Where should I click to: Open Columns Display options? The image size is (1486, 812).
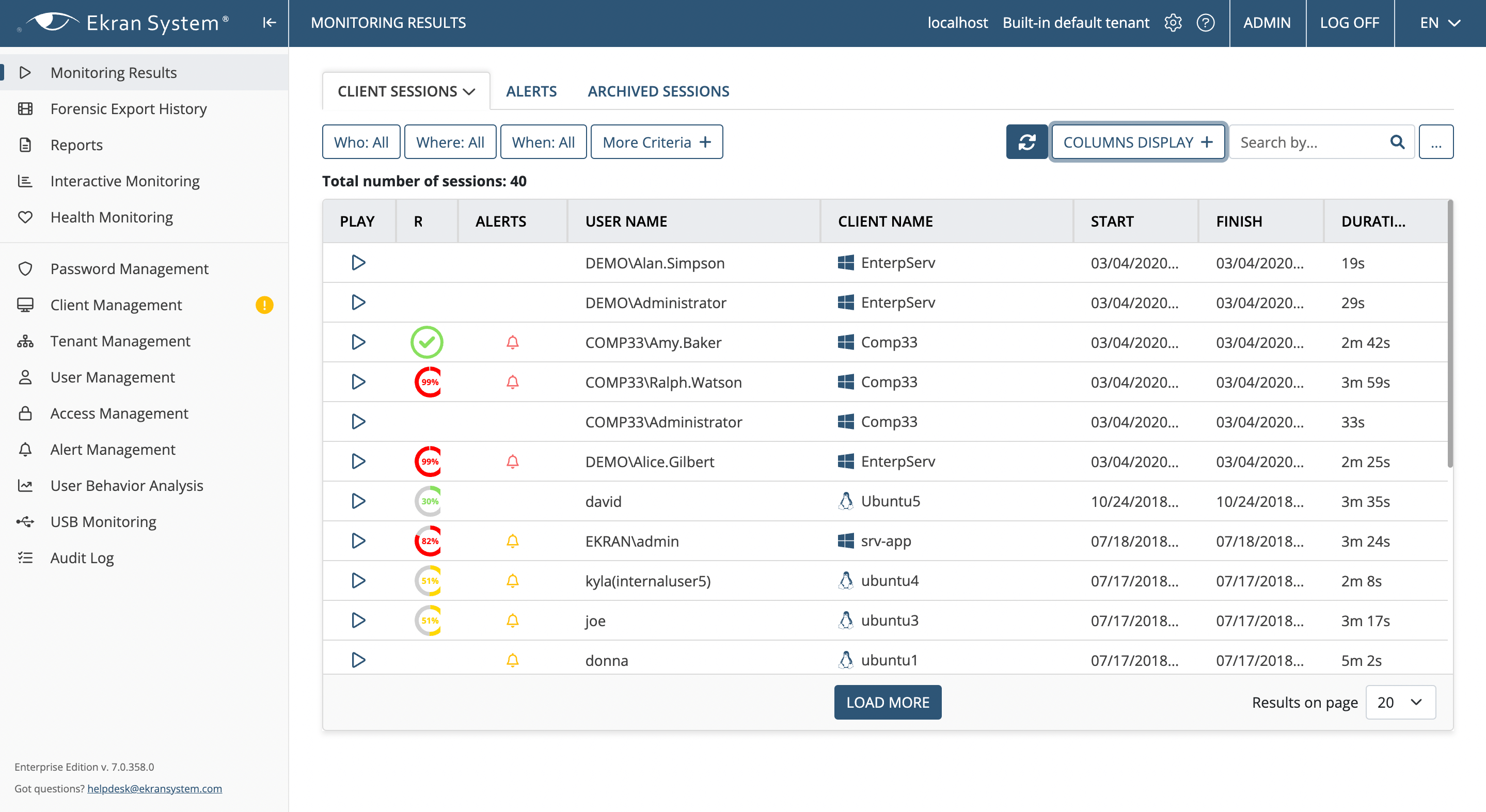pyautogui.click(x=1137, y=142)
